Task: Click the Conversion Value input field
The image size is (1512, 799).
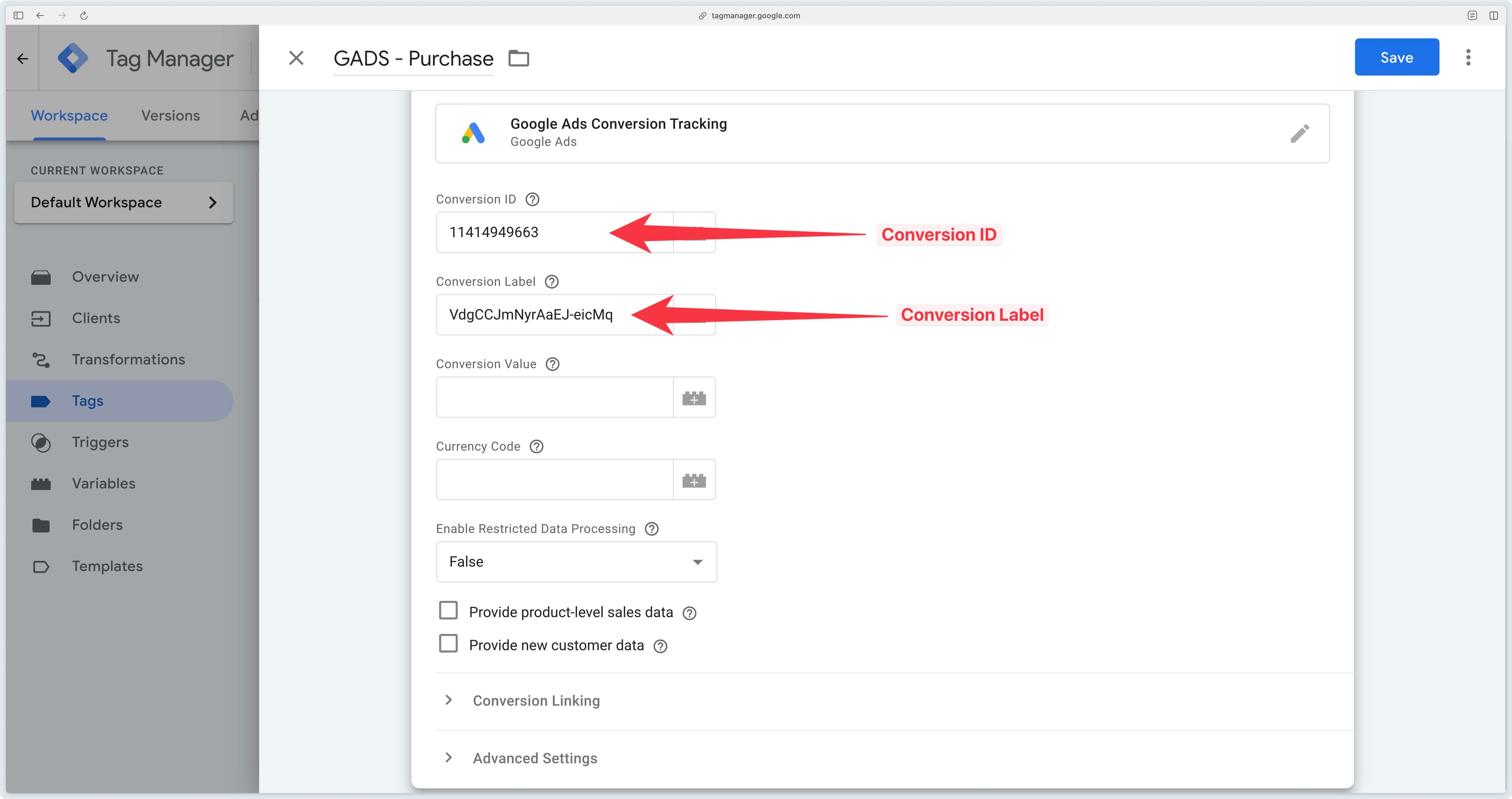Action: tap(554, 397)
